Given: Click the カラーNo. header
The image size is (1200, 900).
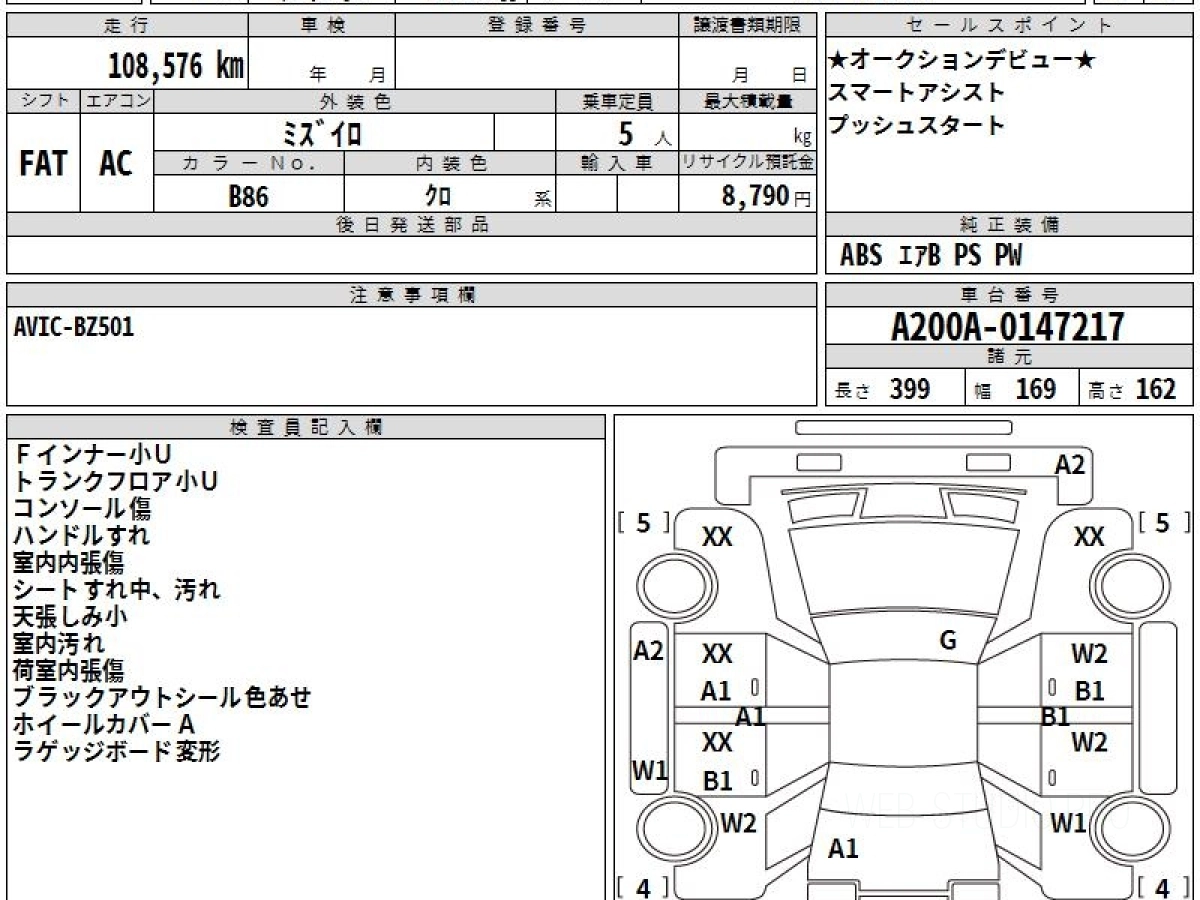Looking at the screenshot, I should coord(249,163).
